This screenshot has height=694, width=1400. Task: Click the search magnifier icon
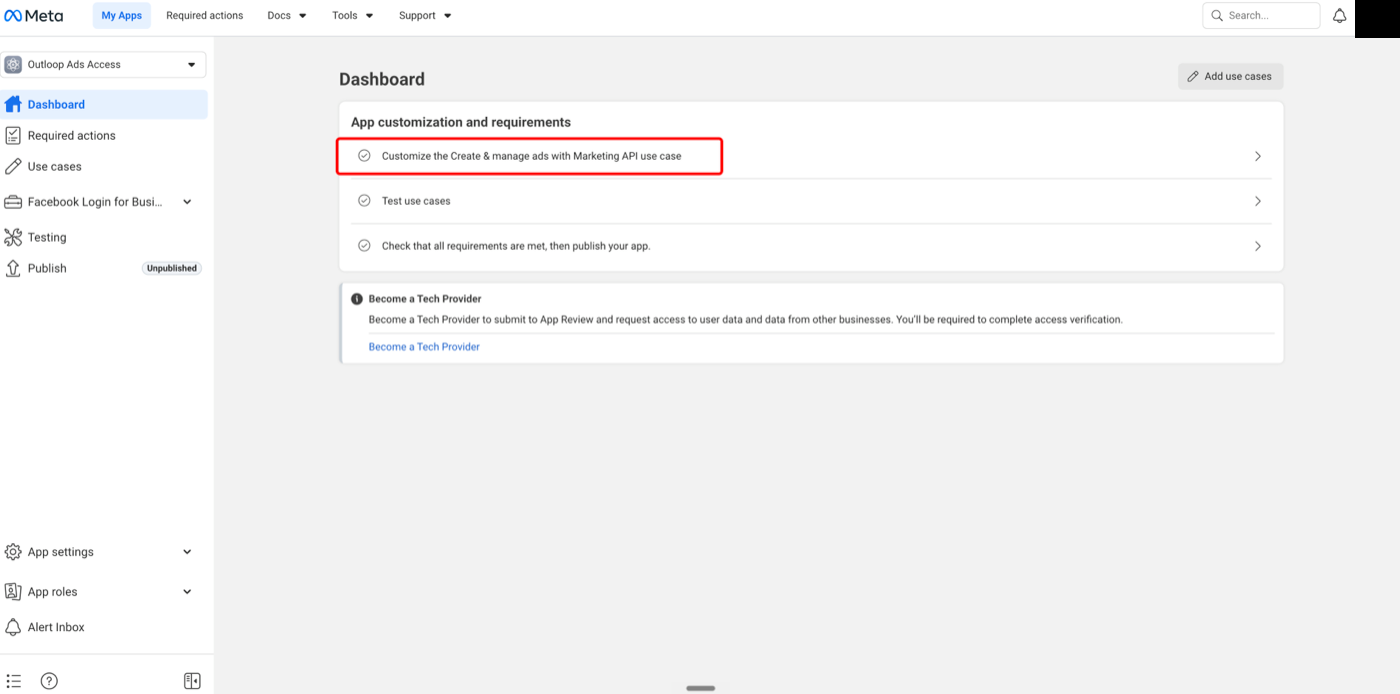click(1217, 16)
